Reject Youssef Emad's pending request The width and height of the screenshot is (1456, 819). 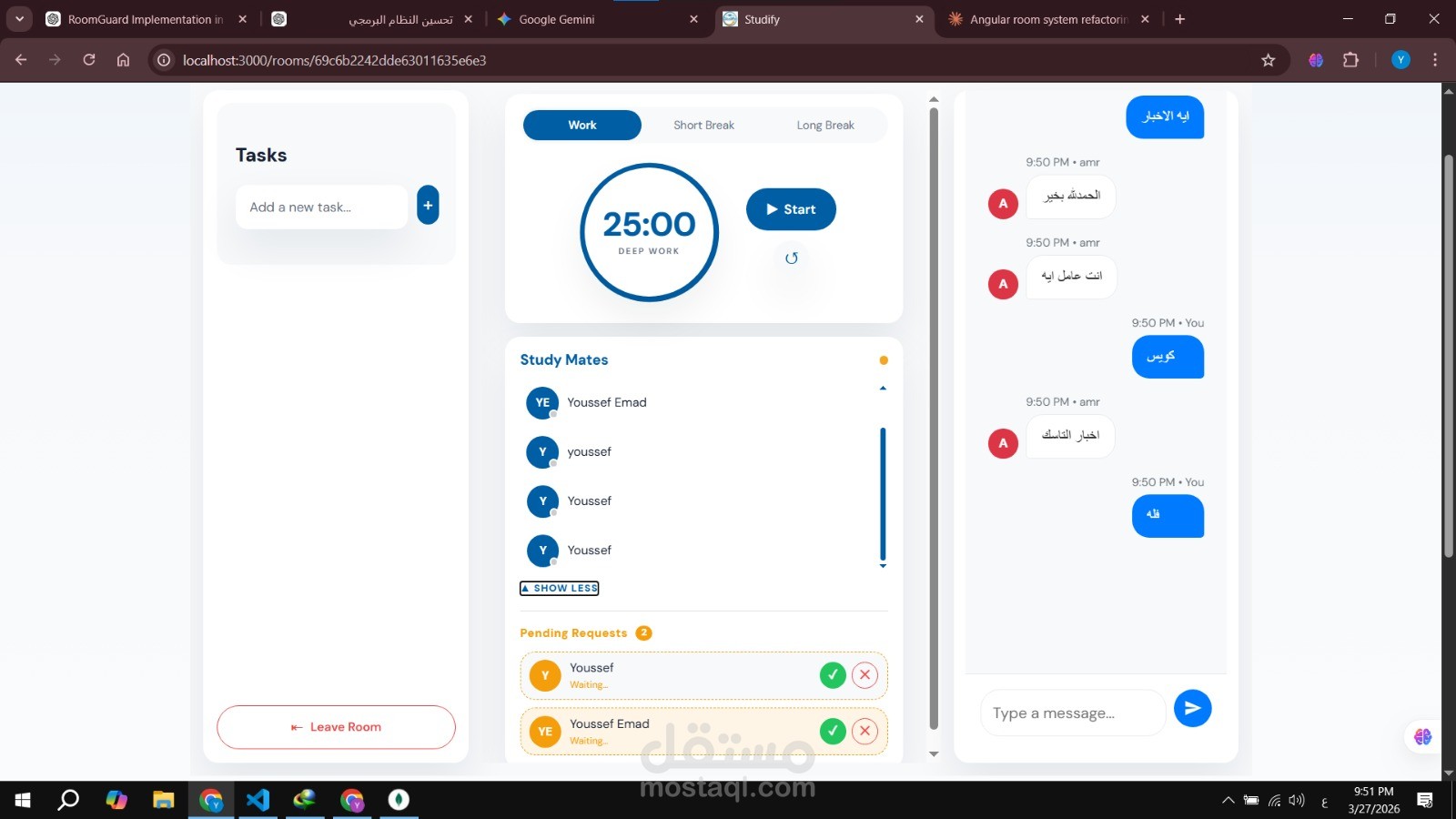point(864,731)
